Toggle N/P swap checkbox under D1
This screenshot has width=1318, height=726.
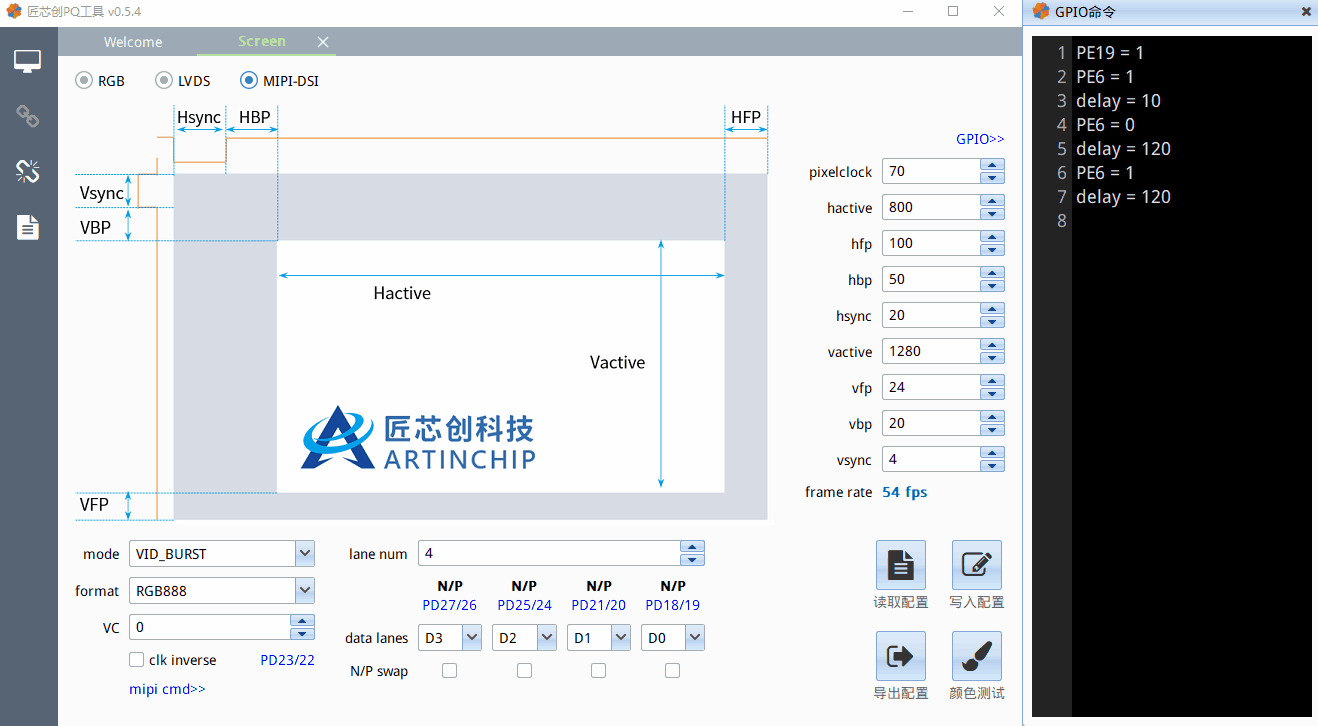click(598, 671)
